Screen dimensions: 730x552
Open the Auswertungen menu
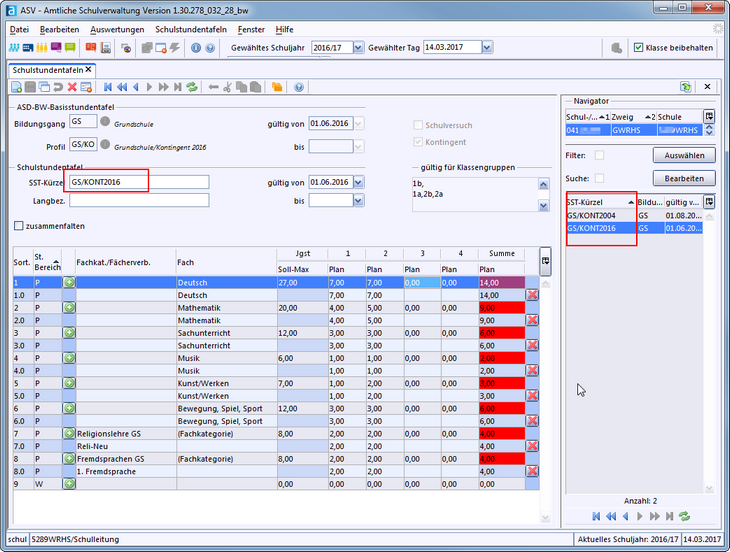click(x=117, y=30)
